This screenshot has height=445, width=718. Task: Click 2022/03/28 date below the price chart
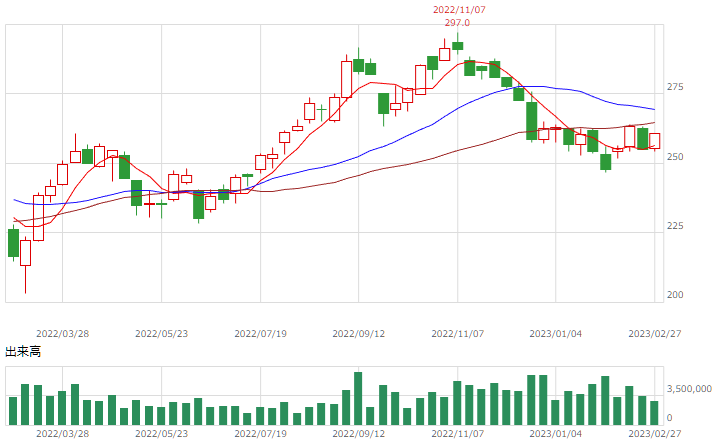62,334
